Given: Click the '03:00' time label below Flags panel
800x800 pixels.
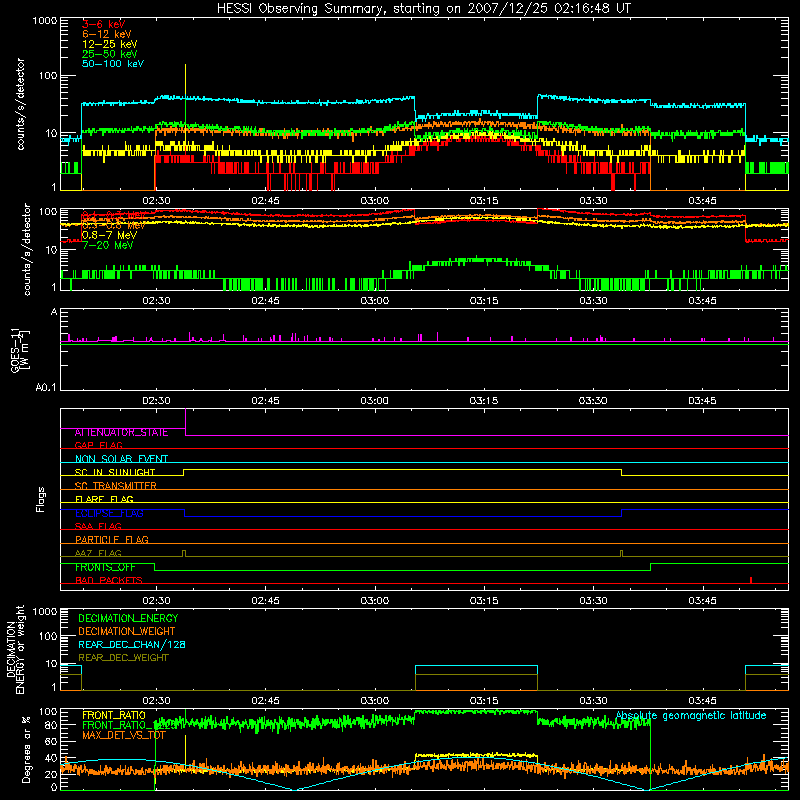Looking at the screenshot, I should (374, 601).
